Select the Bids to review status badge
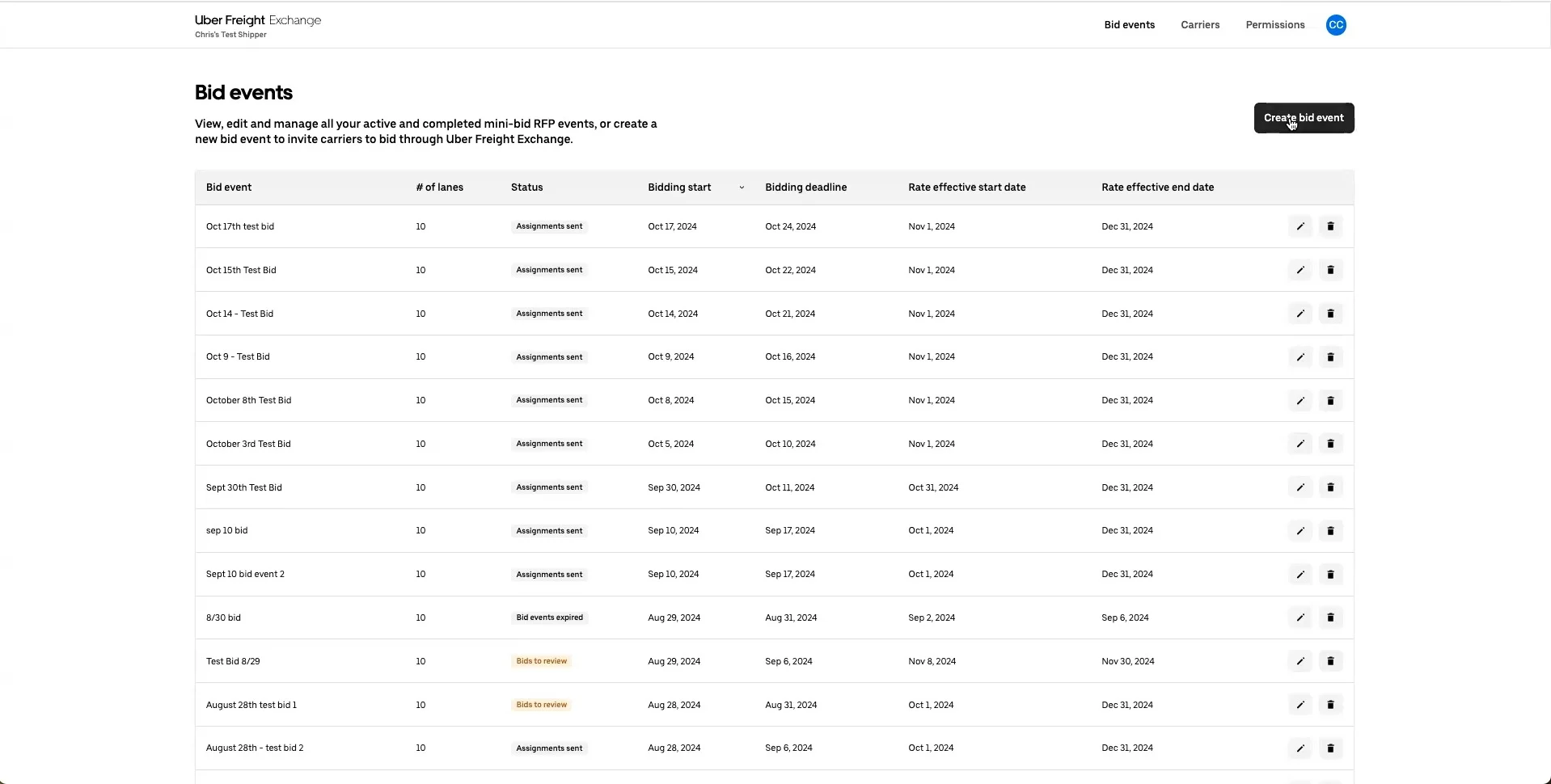Image resolution: width=1551 pixels, height=784 pixels. 541,660
